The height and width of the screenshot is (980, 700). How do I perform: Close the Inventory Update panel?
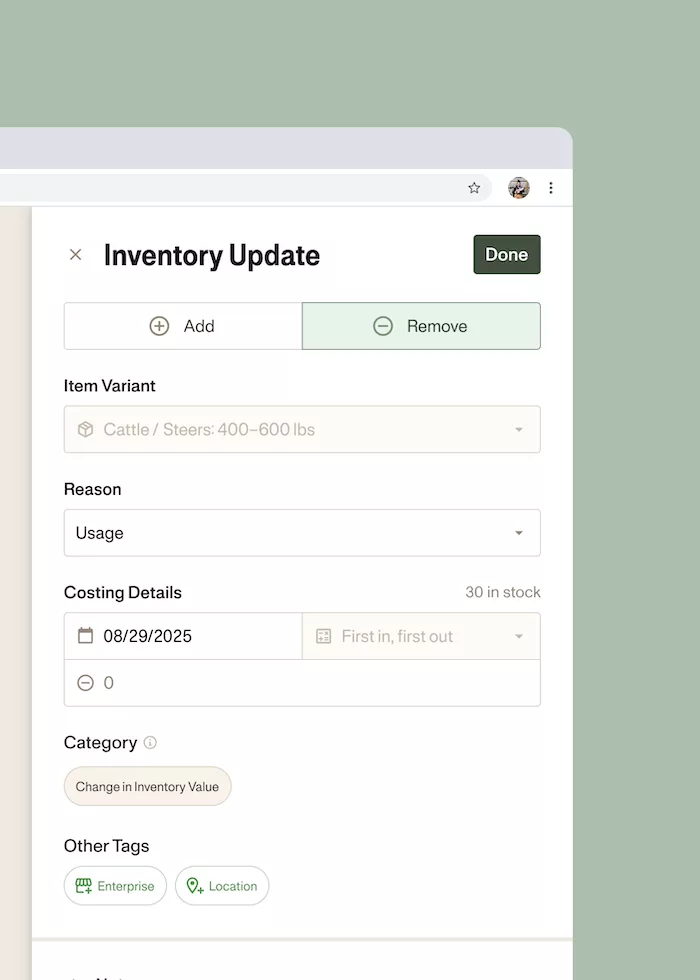[x=75, y=255]
